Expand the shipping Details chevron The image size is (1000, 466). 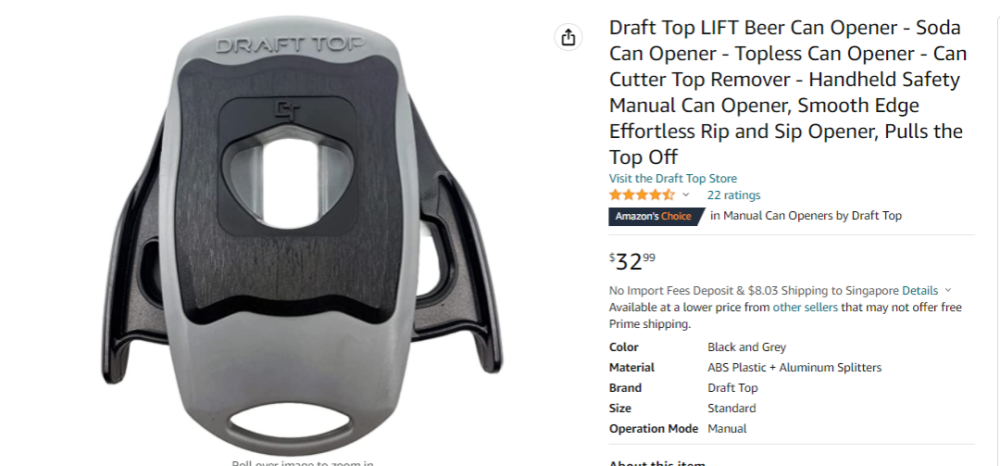pyautogui.click(x=948, y=291)
